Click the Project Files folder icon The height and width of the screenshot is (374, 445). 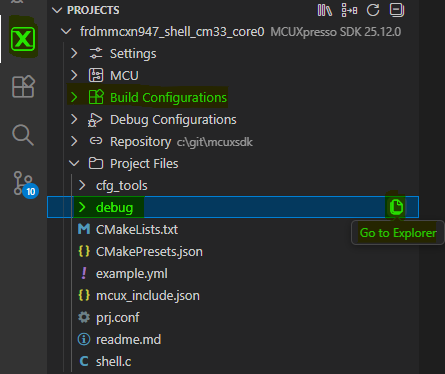(96, 163)
